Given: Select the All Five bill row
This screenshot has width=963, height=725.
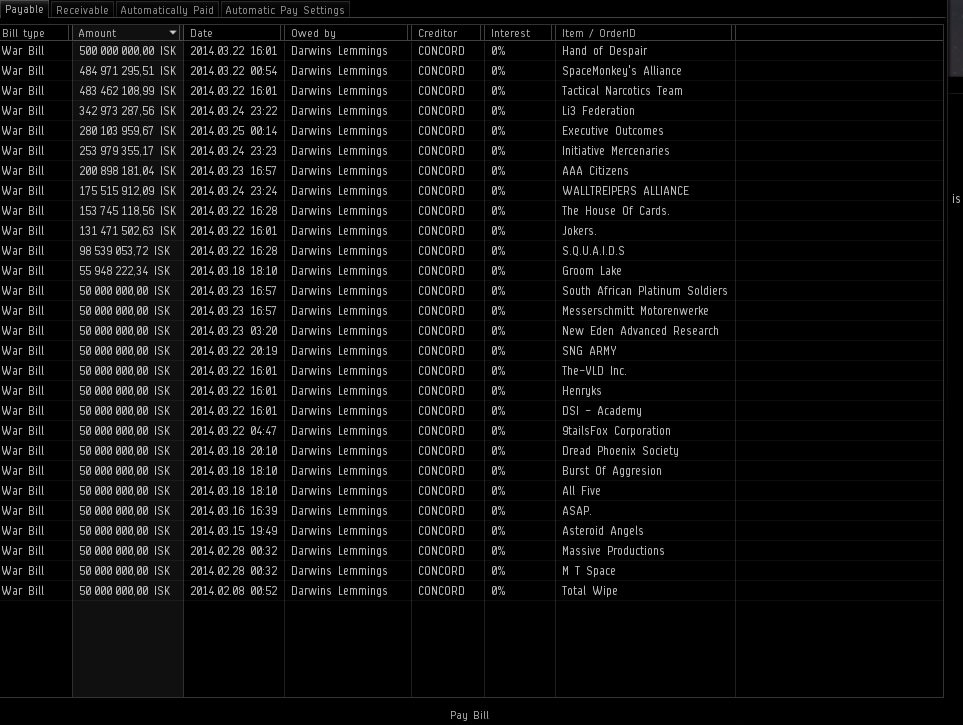Looking at the screenshot, I should (472, 491).
